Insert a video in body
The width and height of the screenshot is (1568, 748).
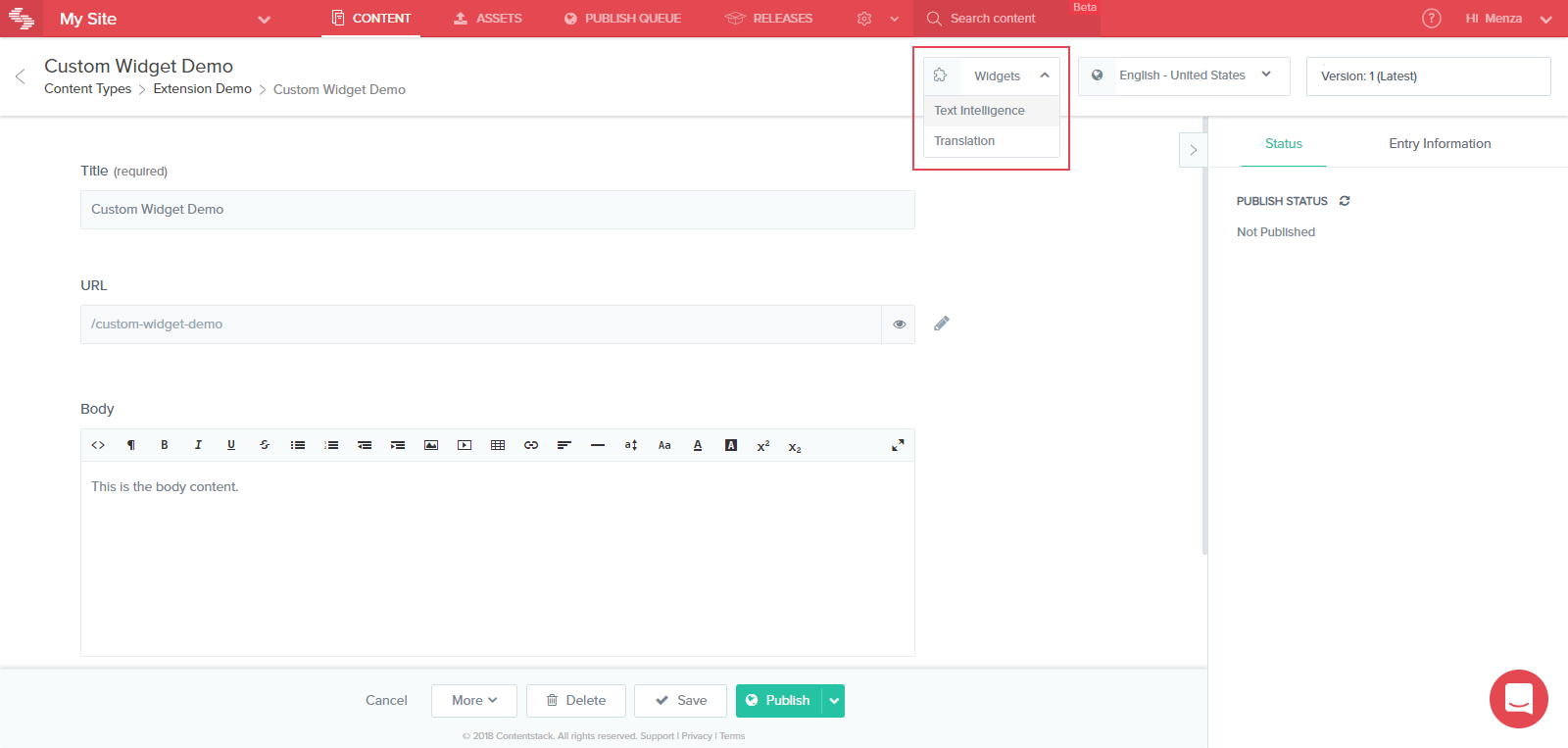(465, 445)
